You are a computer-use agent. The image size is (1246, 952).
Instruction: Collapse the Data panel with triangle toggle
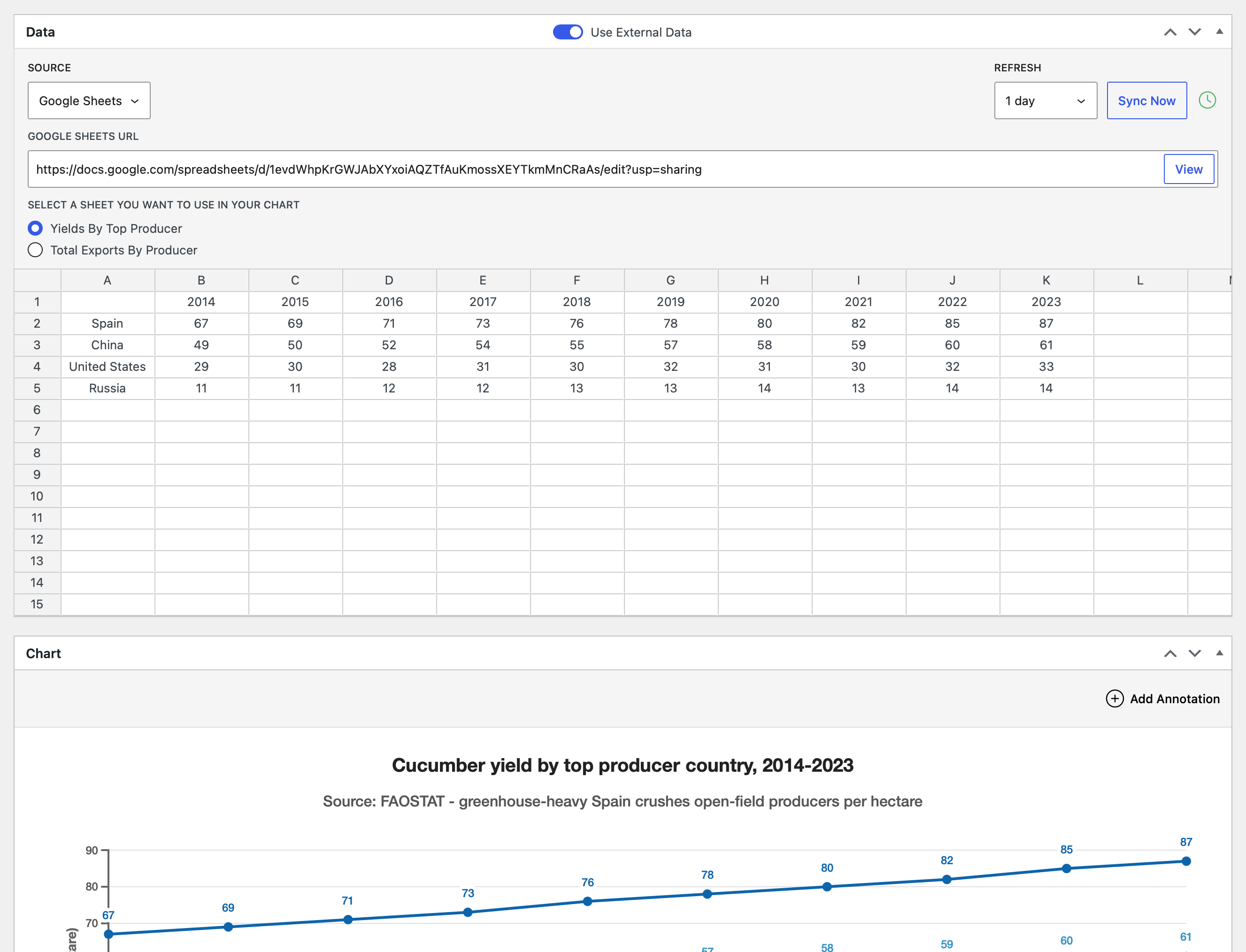pyautogui.click(x=1219, y=32)
